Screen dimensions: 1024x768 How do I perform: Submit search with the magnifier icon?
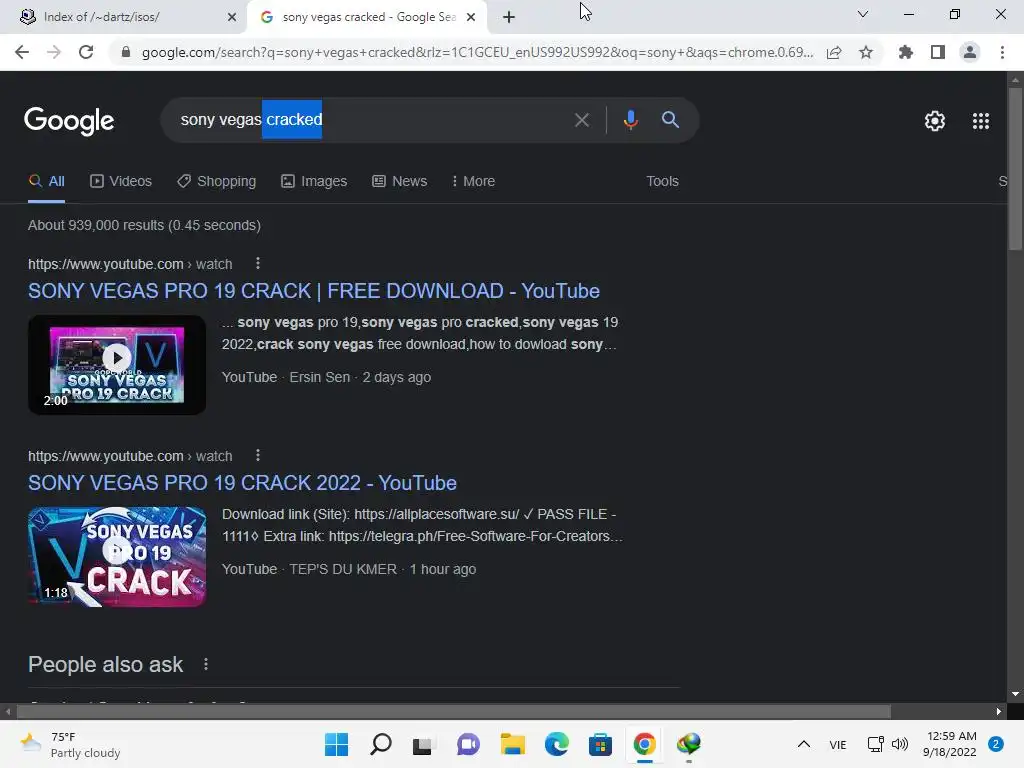click(670, 120)
